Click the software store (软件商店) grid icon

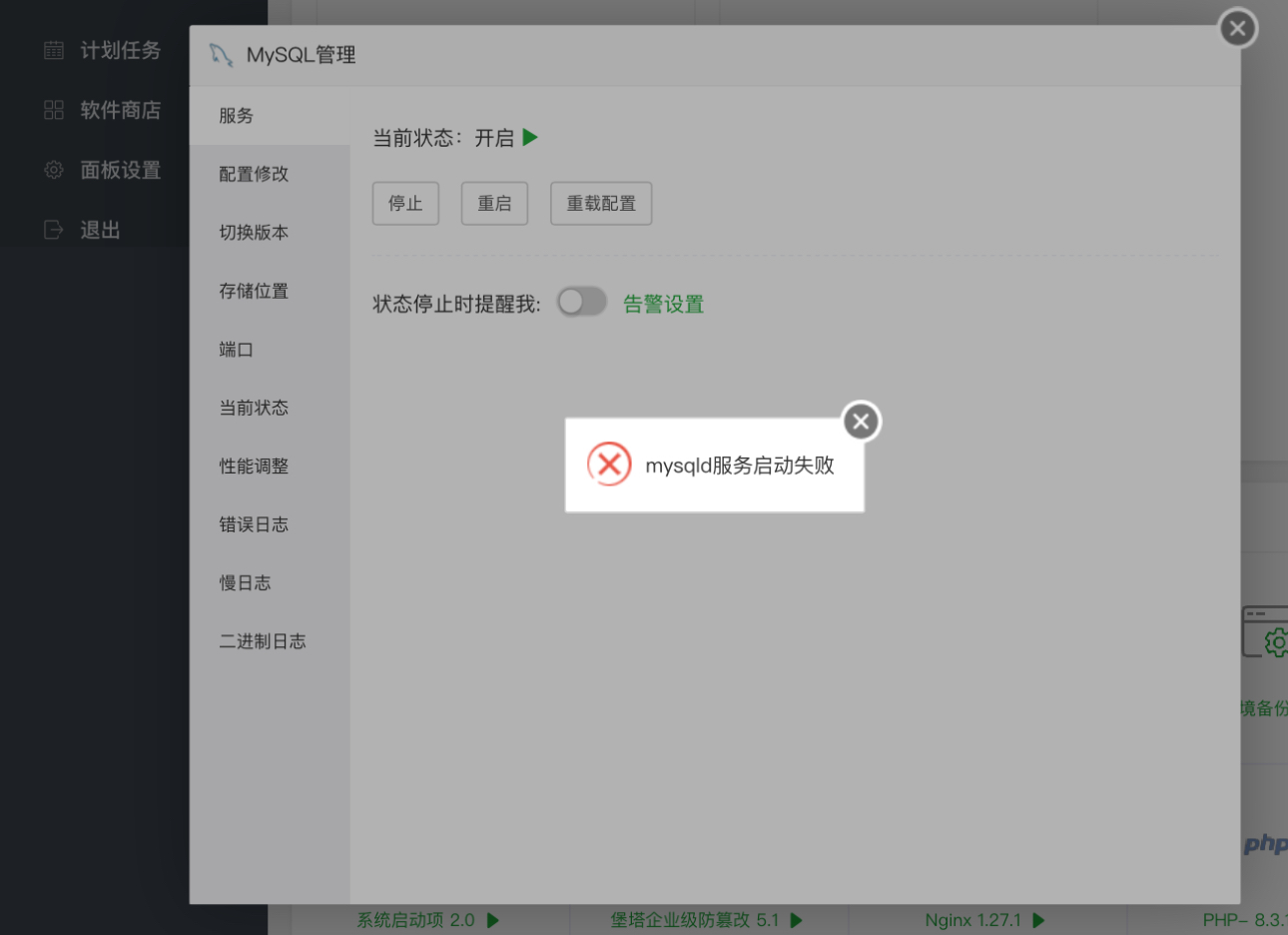(54, 110)
